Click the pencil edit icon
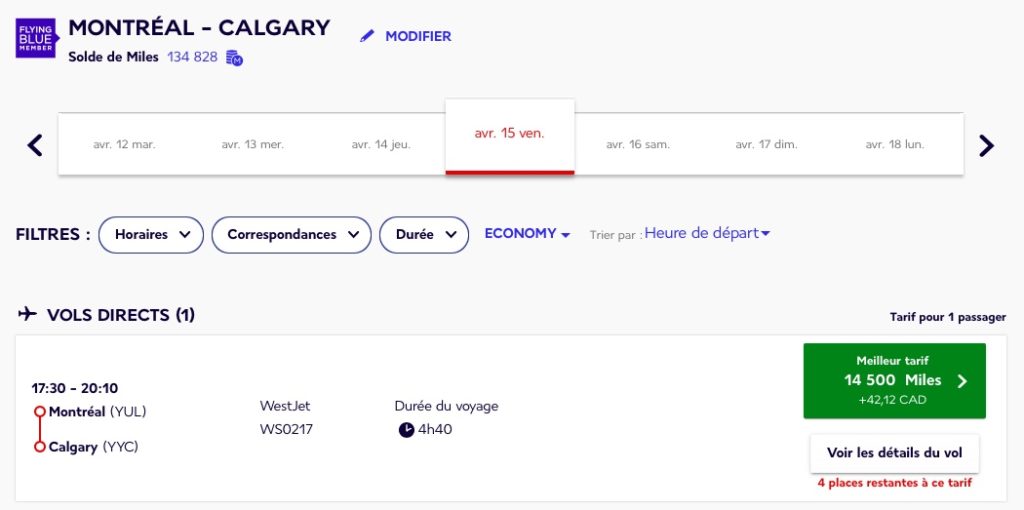1024x510 pixels. click(x=367, y=36)
